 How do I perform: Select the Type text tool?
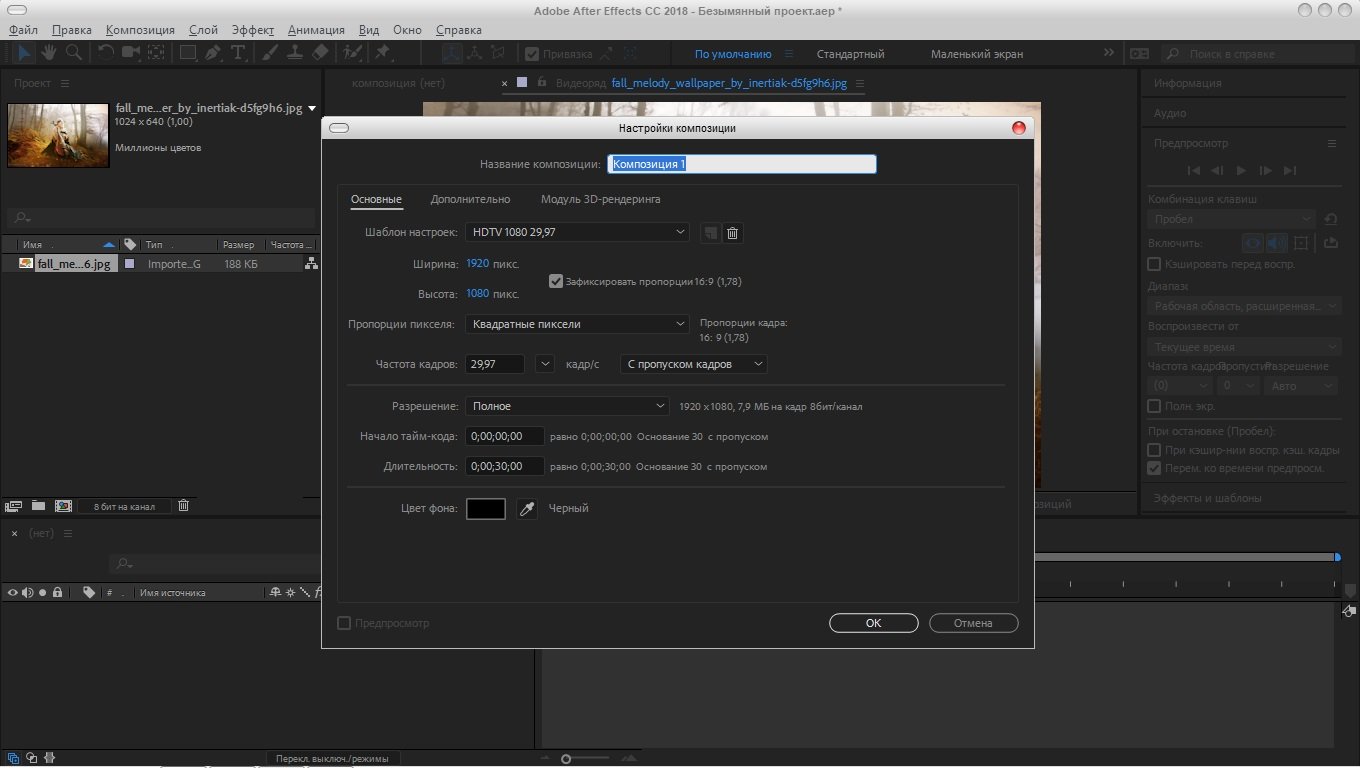[x=238, y=53]
